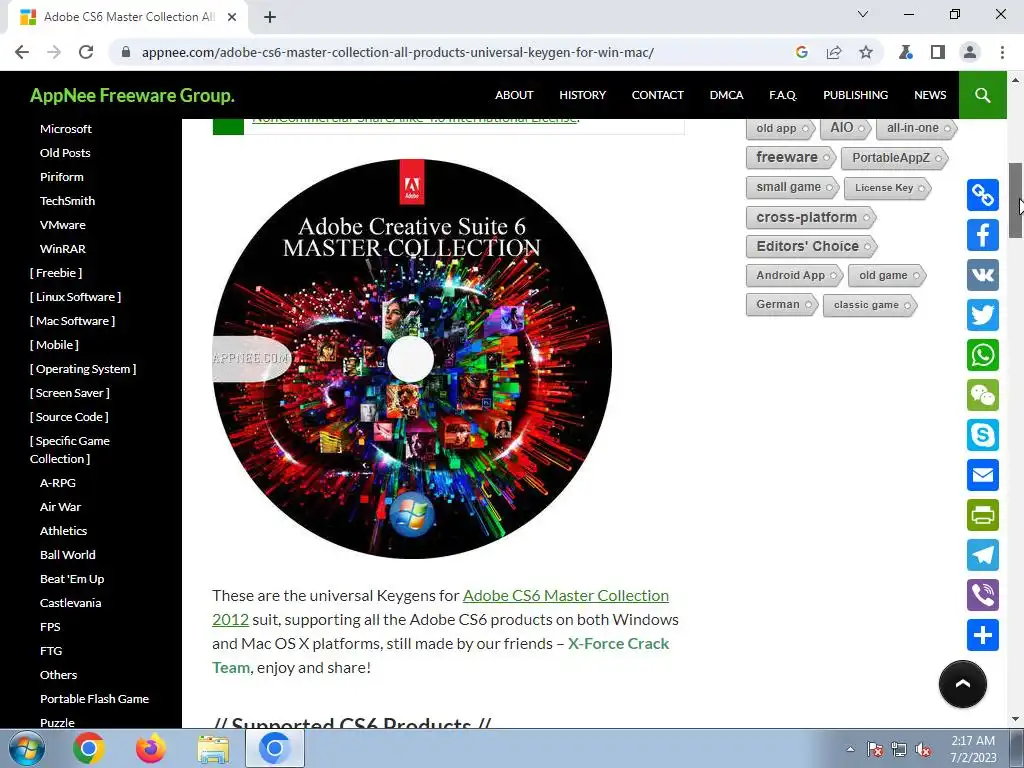Go back with browser back arrow
This screenshot has width=1024, height=768.
(x=22, y=52)
